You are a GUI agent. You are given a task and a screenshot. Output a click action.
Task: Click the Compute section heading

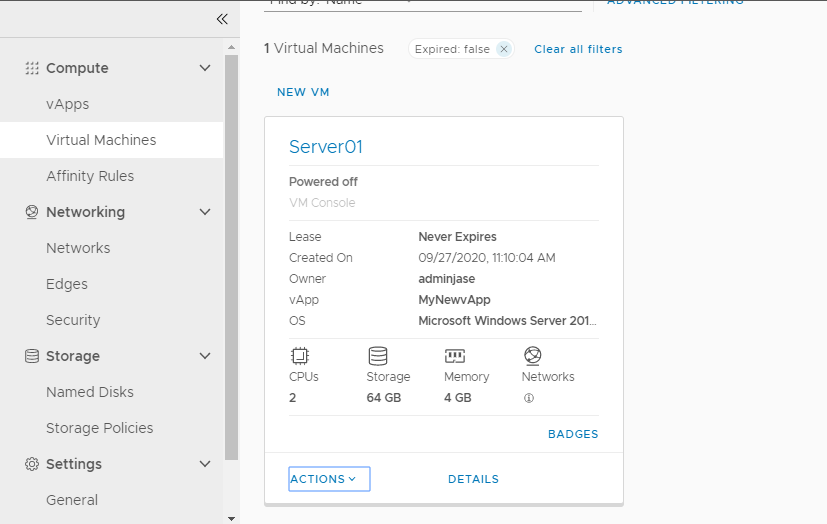pos(77,68)
